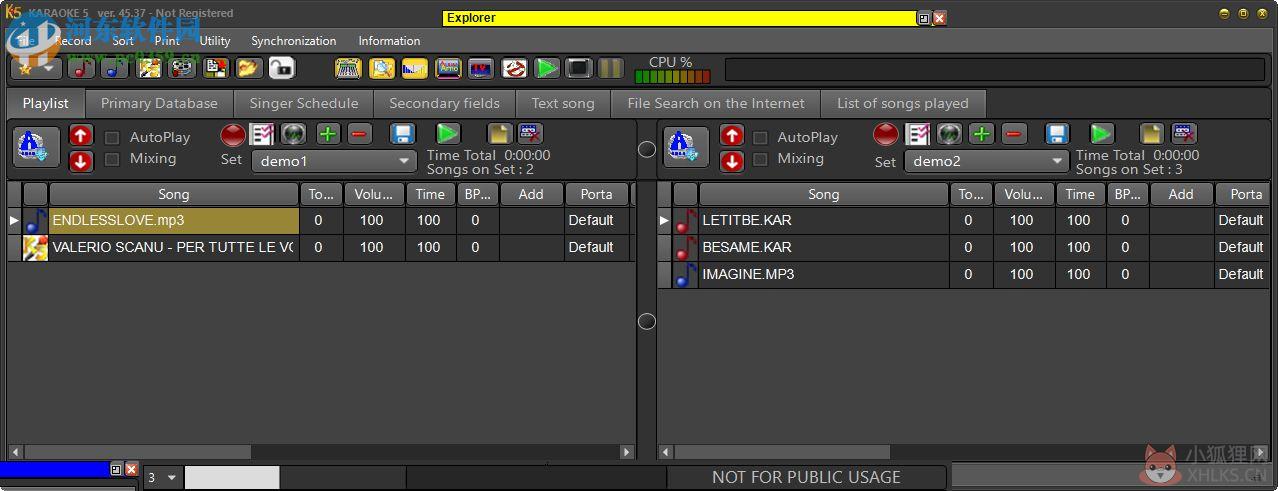Switch to the Singer Schedule tab

[x=303, y=103]
